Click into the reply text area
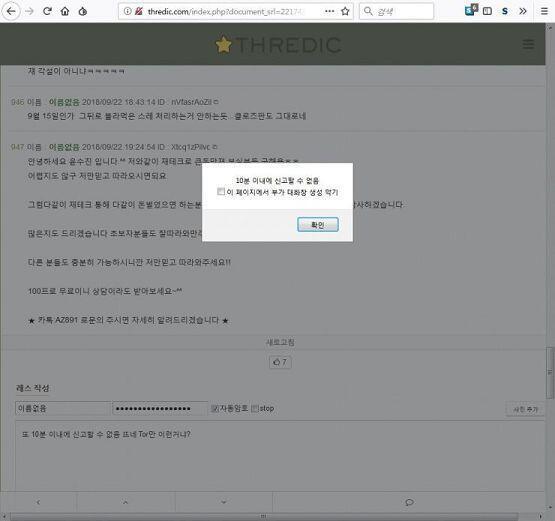Screen dimensions: 555x521 280,456
